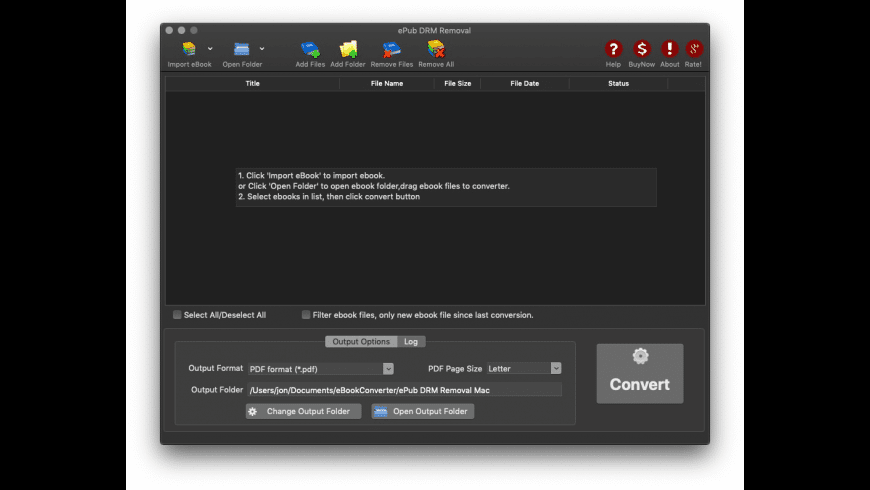Screen dimensions: 870x490
Task: Expand the Import eBook dropdown arrow
Action: (x=210, y=49)
